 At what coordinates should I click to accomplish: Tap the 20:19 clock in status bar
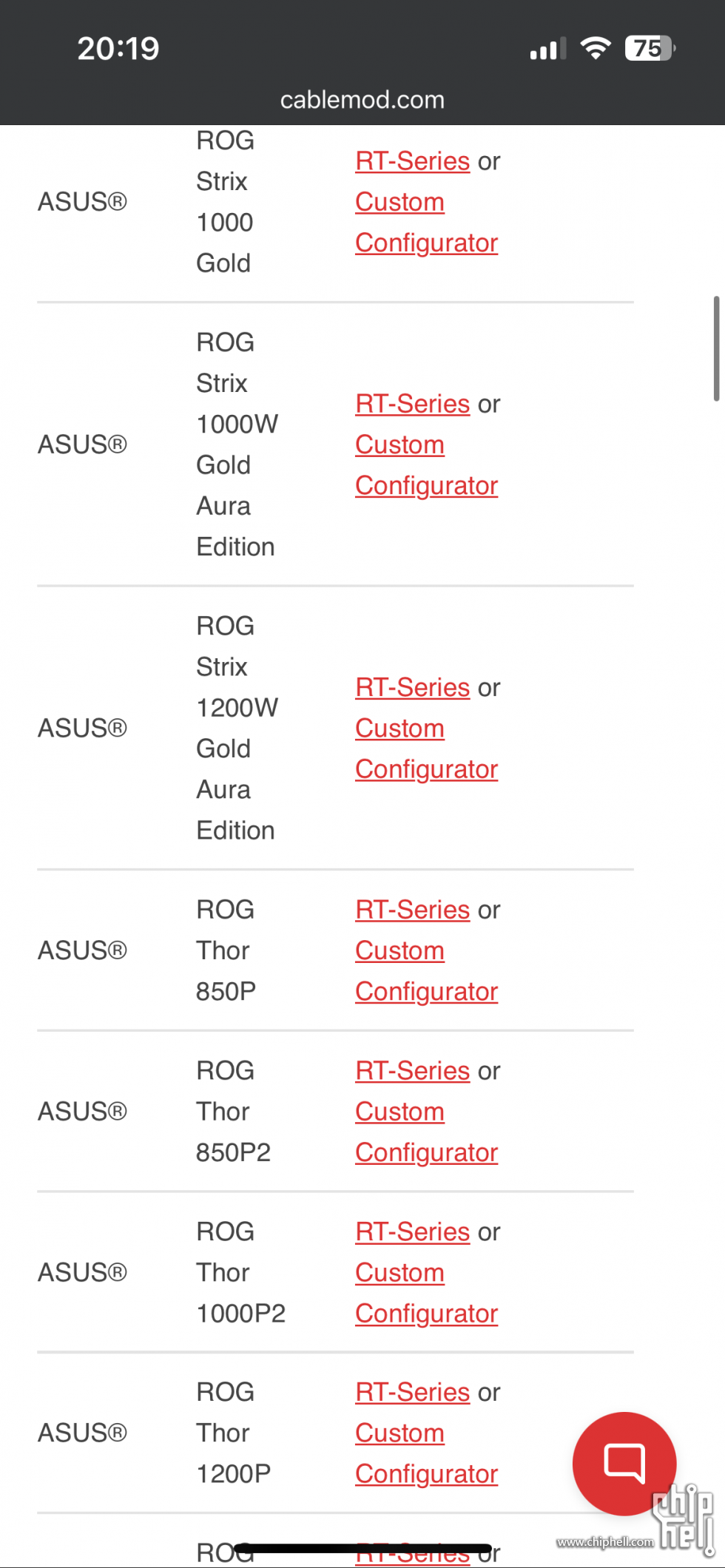(118, 48)
